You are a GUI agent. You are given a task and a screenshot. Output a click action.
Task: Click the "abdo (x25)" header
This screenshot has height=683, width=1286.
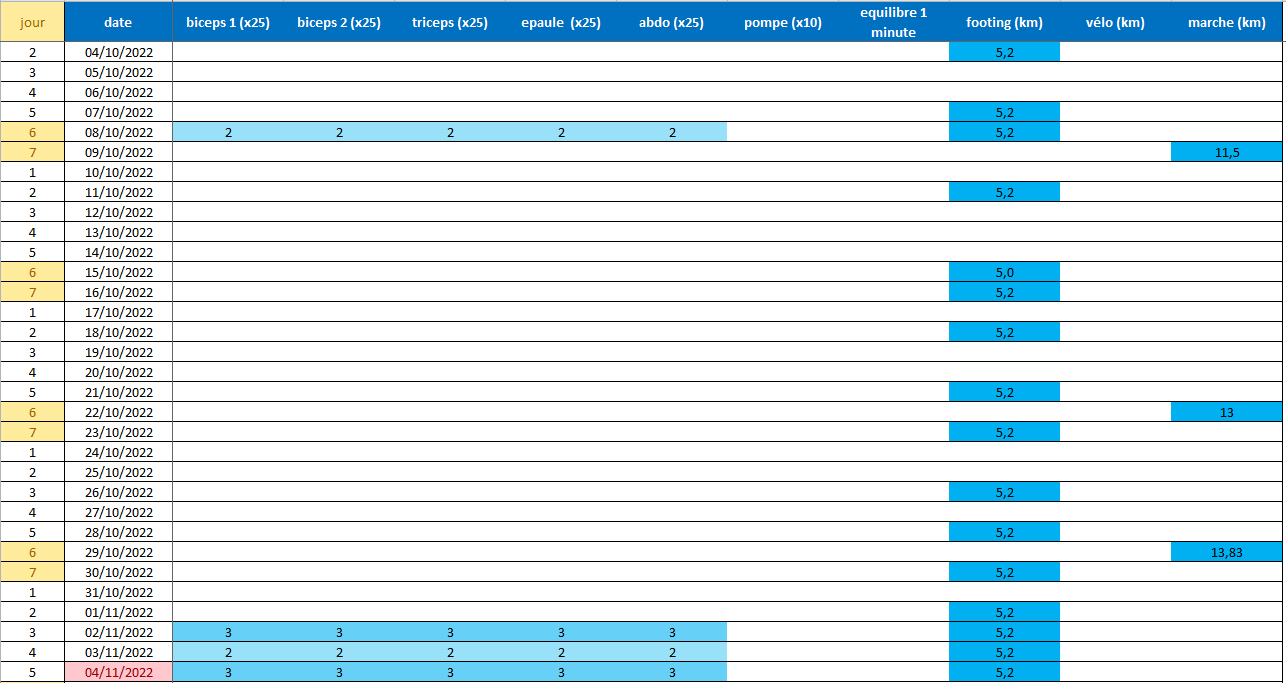tap(672, 22)
